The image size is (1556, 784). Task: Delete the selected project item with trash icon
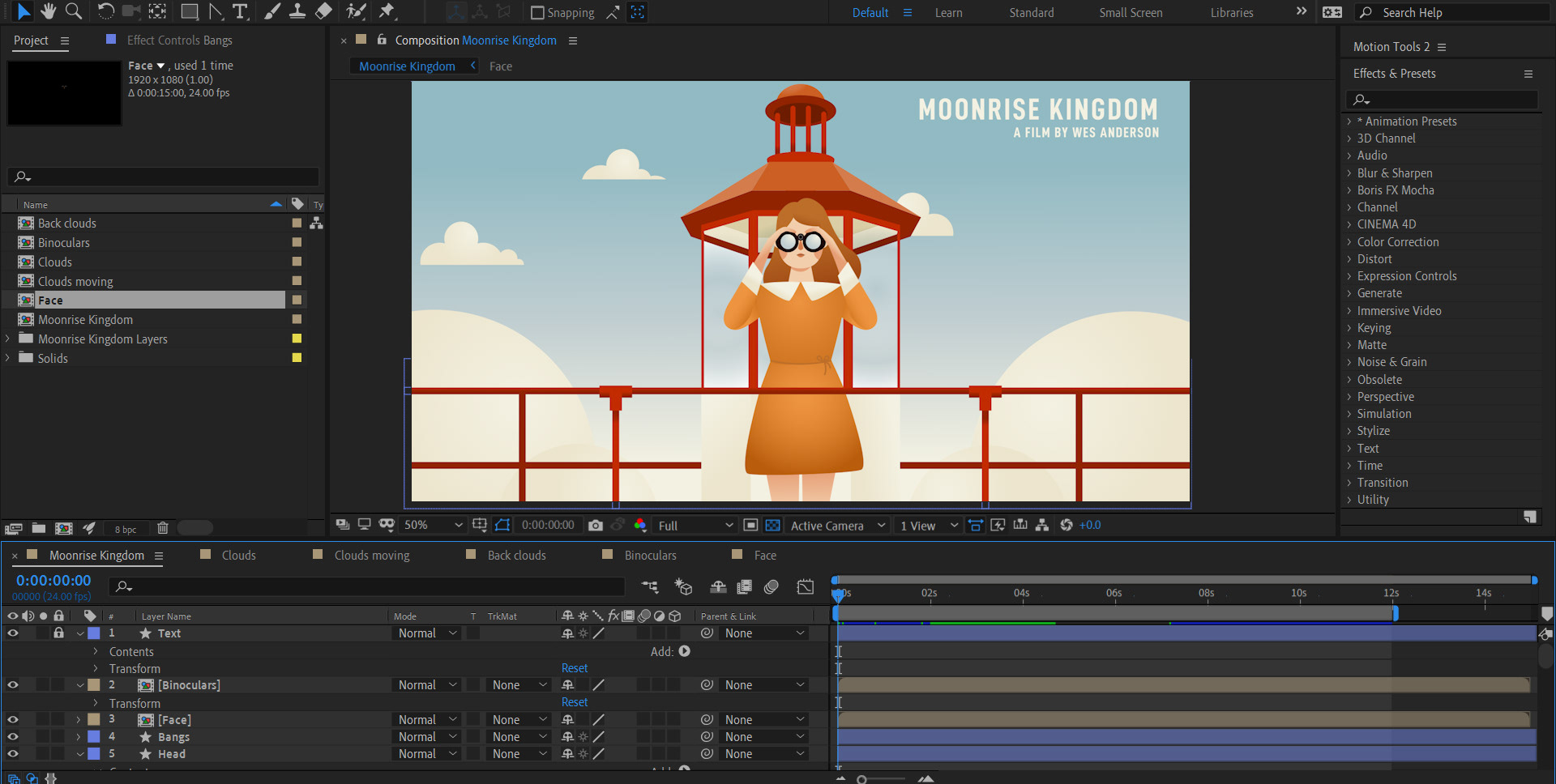pos(162,528)
